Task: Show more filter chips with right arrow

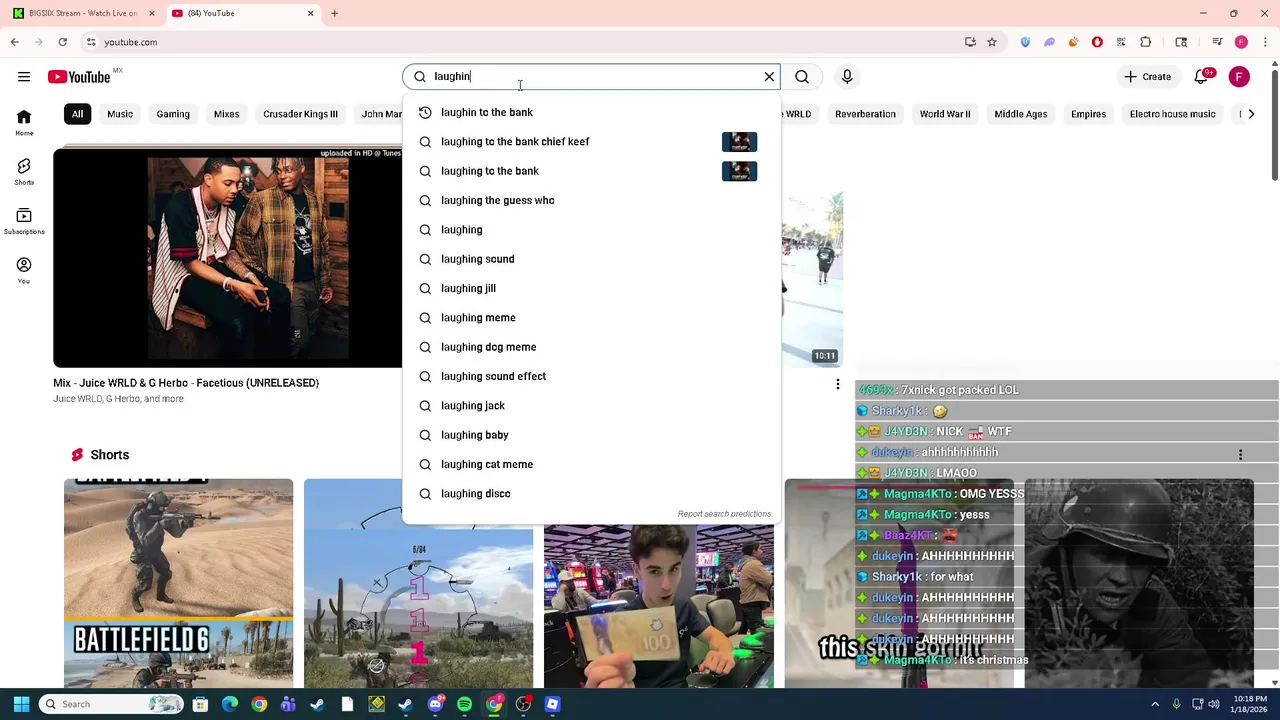Action: pyautogui.click(x=1251, y=114)
